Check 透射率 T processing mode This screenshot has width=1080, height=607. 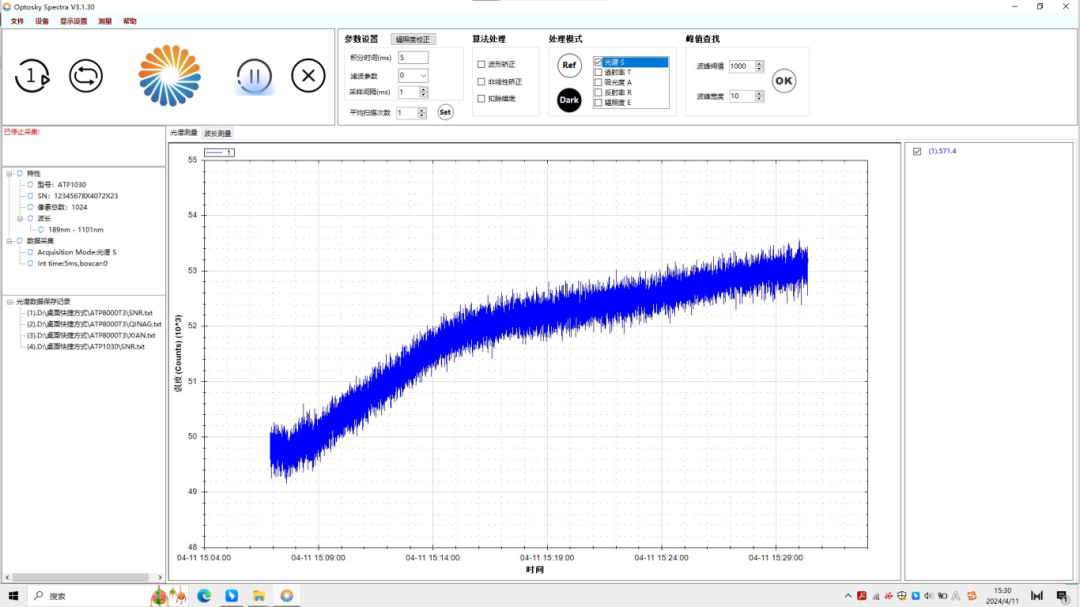point(598,72)
